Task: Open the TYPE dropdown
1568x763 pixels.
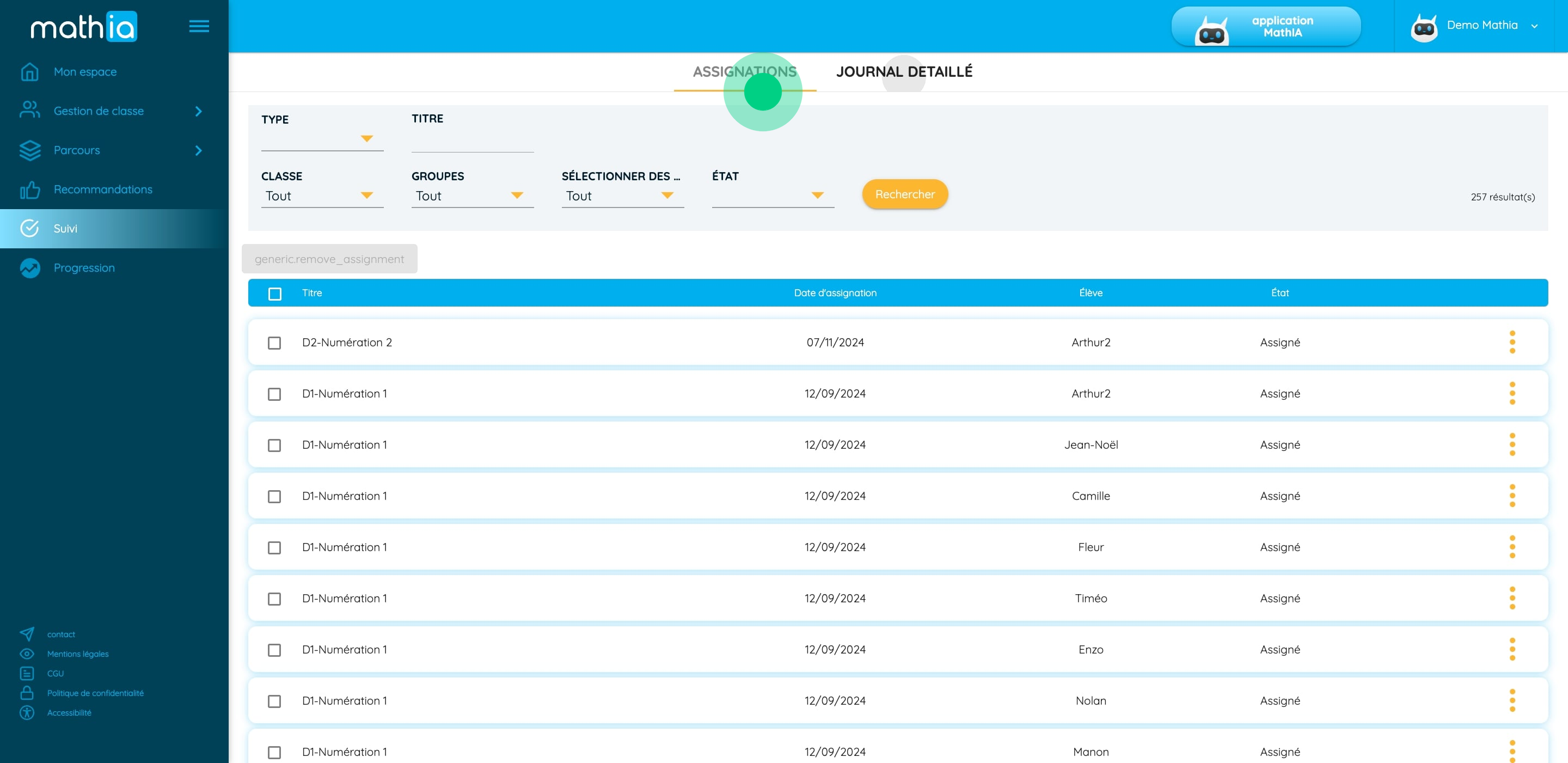Action: (321, 139)
